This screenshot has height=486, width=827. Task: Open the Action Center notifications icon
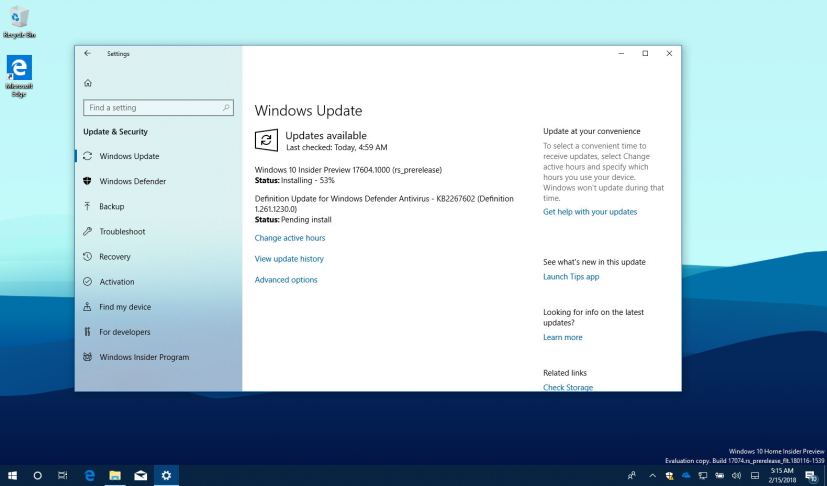pyautogui.click(x=811, y=475)
